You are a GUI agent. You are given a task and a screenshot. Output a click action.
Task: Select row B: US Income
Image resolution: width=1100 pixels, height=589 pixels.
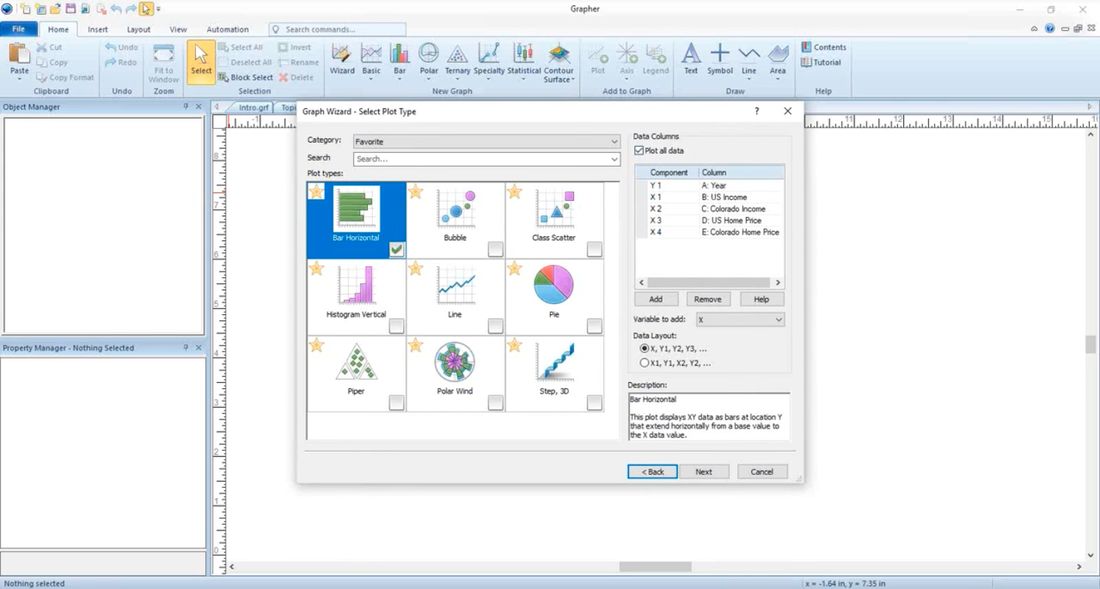tap(709, 197)
